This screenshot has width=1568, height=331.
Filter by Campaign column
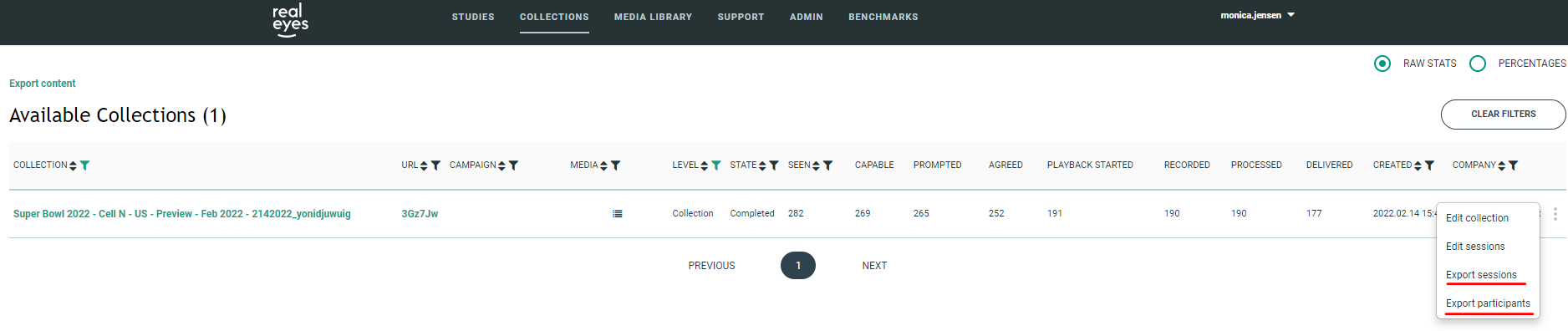(x=513, y=165)
